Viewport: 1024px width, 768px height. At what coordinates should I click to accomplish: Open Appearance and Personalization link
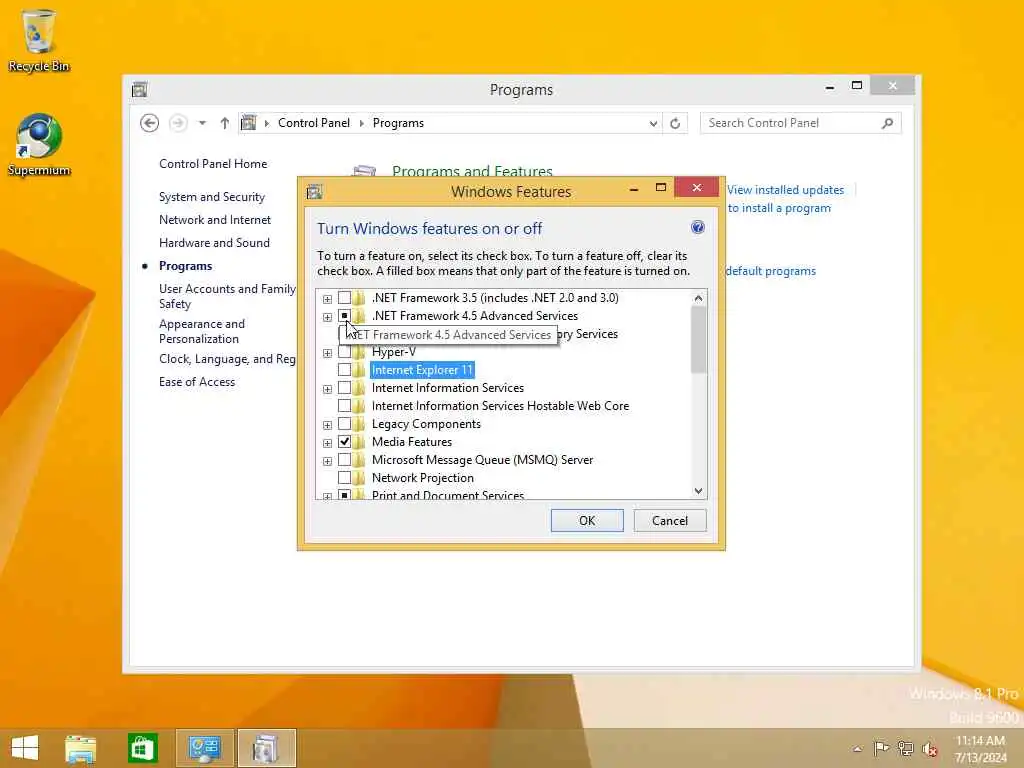pos(202,331)
